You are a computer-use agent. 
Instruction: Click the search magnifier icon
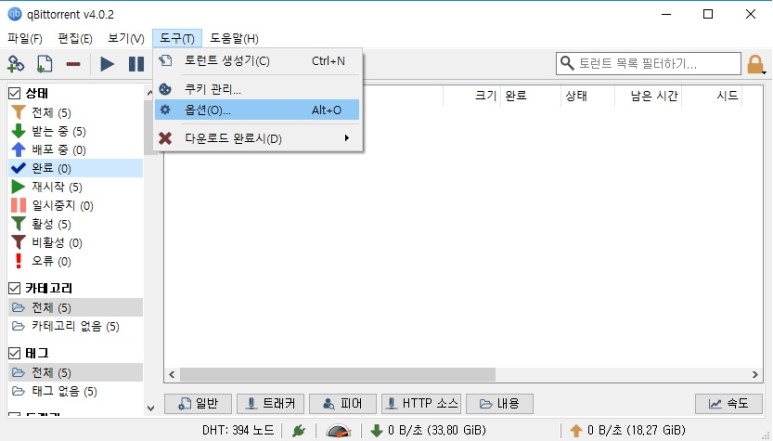coord(567,63)
